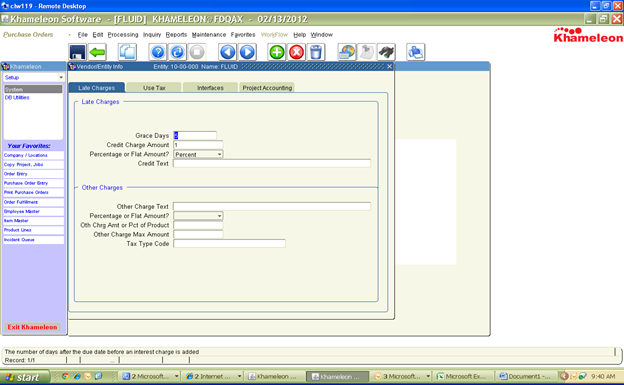Select System in the sidebar list

point(33,90)
